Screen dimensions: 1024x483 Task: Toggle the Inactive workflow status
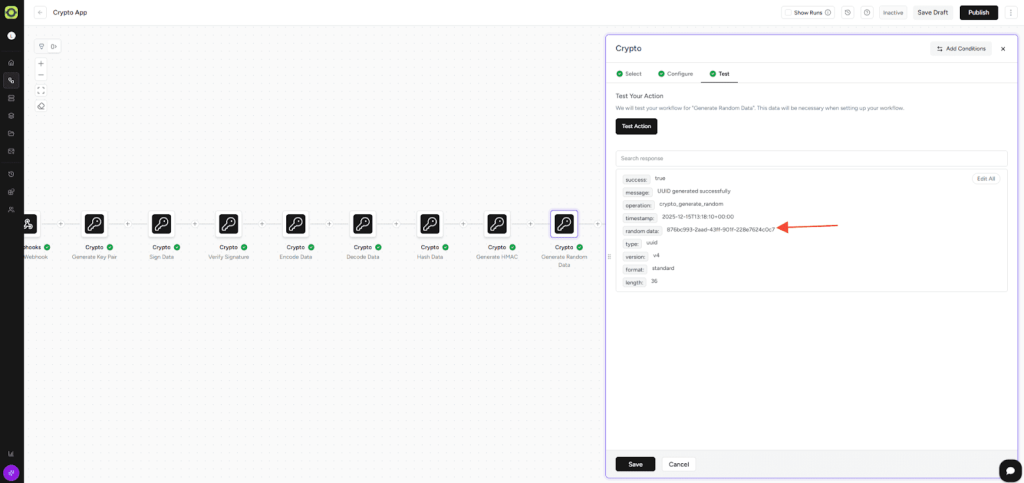click(893, 13)
